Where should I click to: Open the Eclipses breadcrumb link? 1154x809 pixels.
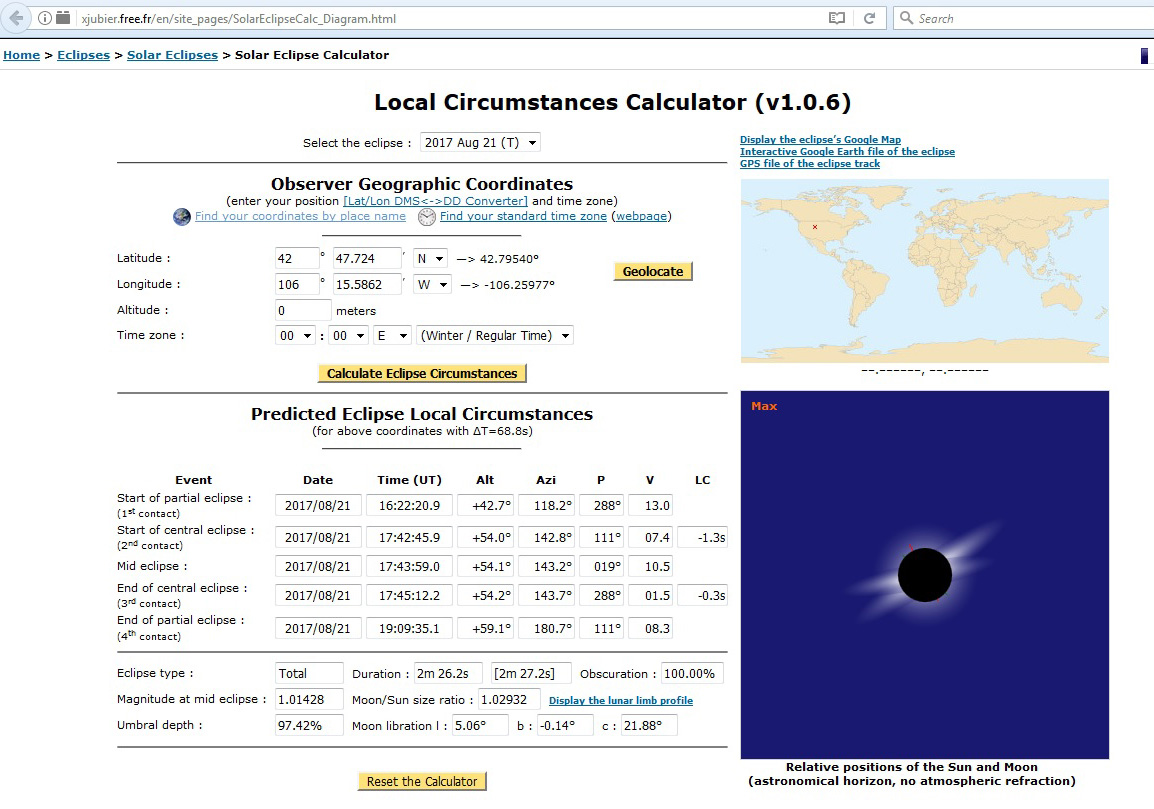83,55
